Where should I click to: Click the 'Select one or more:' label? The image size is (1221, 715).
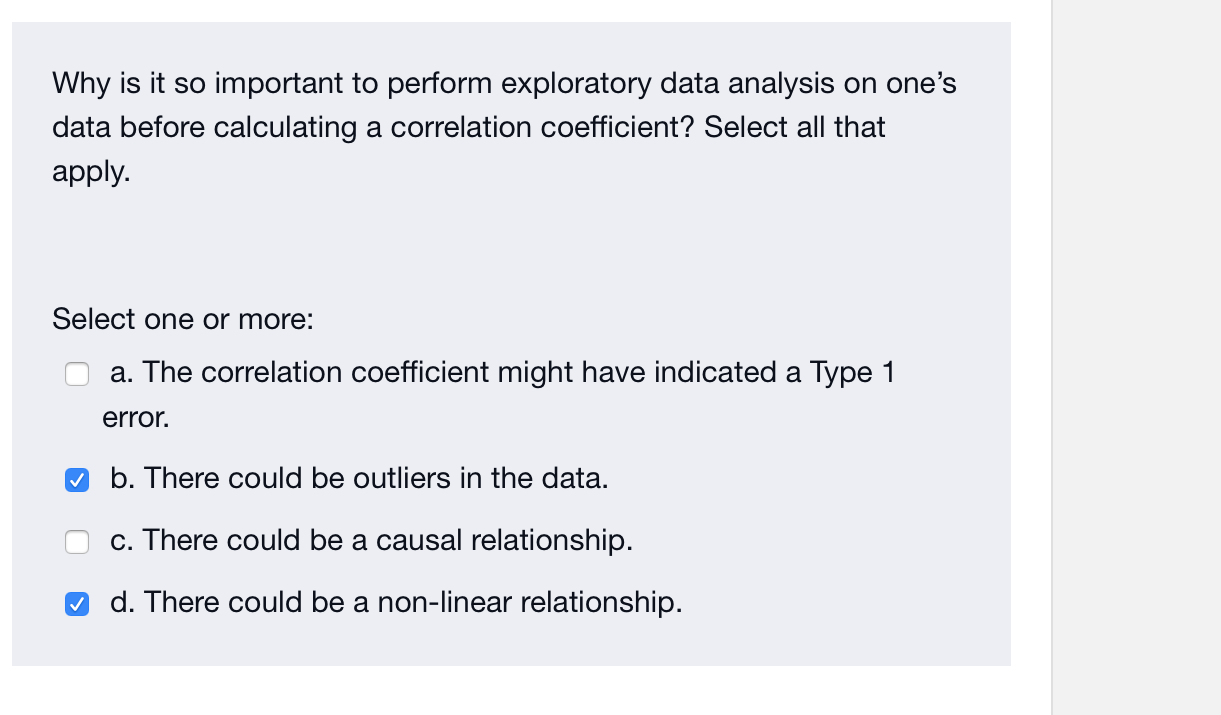[183, 319]
